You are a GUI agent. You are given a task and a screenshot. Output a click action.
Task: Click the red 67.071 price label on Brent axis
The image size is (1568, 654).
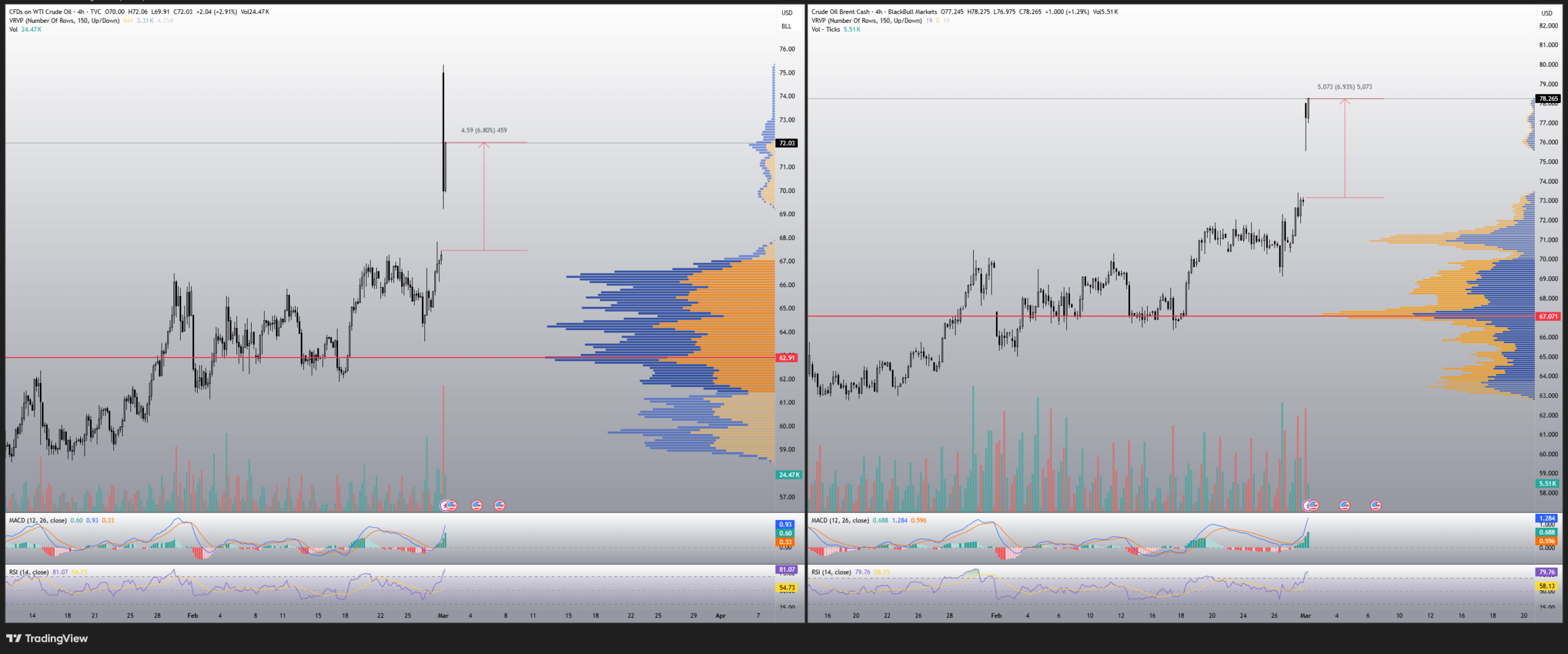pos(1548,317)
